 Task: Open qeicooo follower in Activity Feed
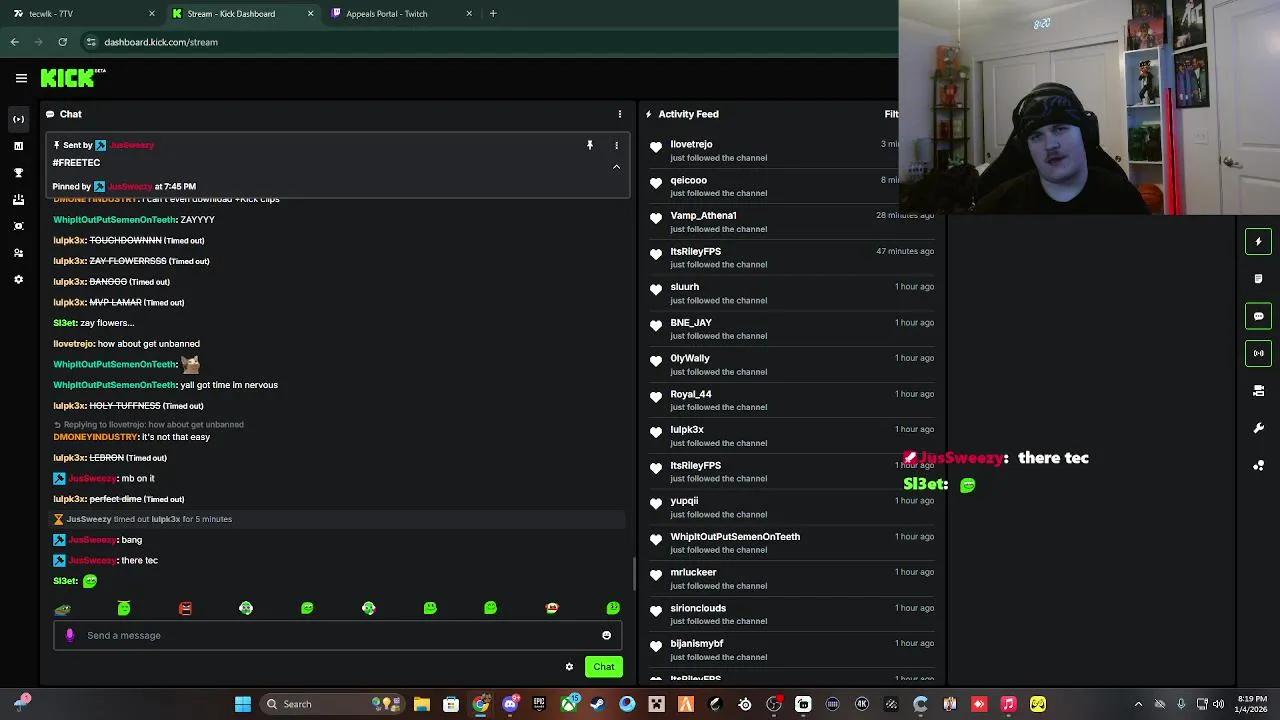pos(688,180)
